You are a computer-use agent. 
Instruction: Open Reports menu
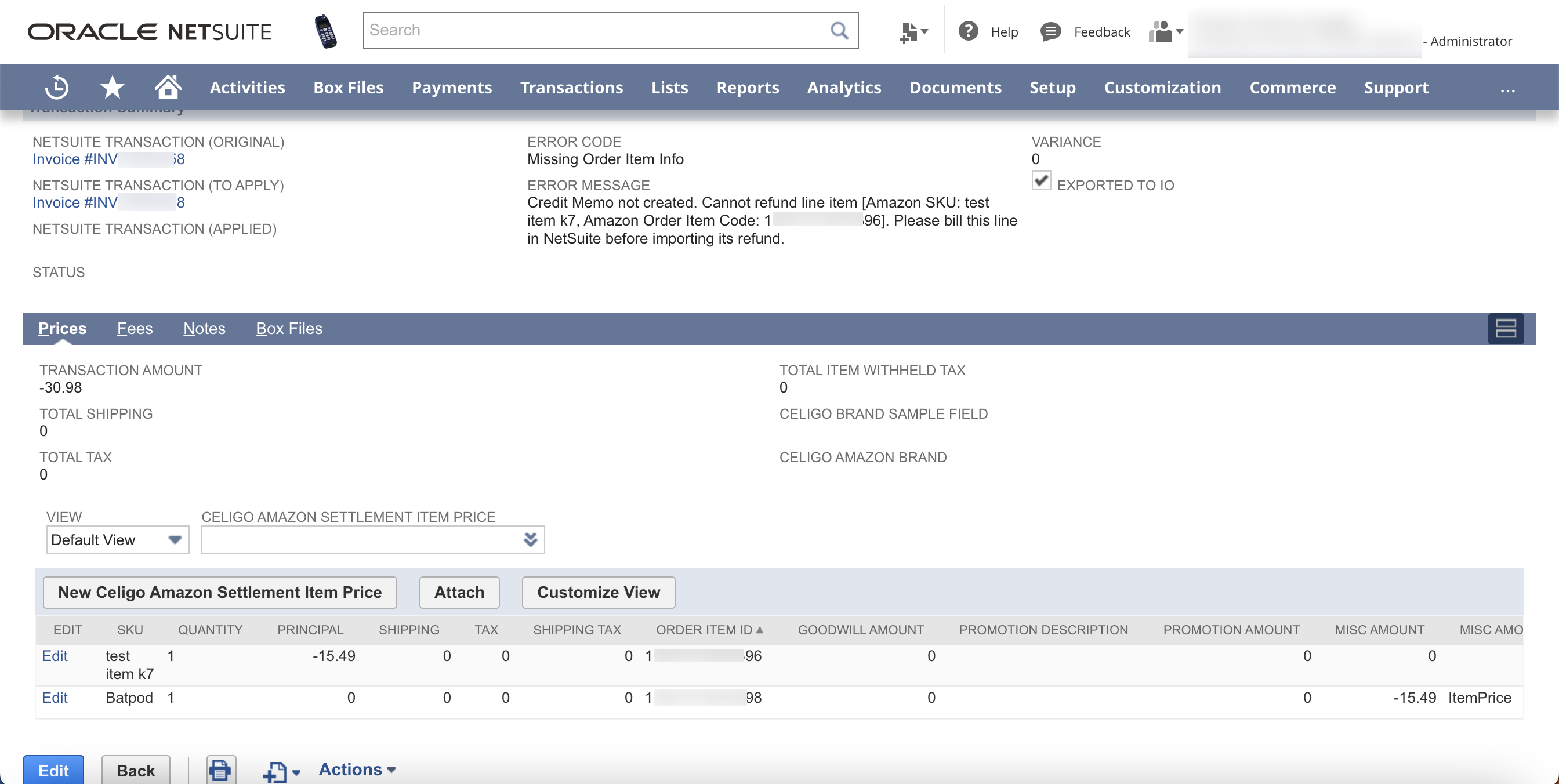point(748,88)
